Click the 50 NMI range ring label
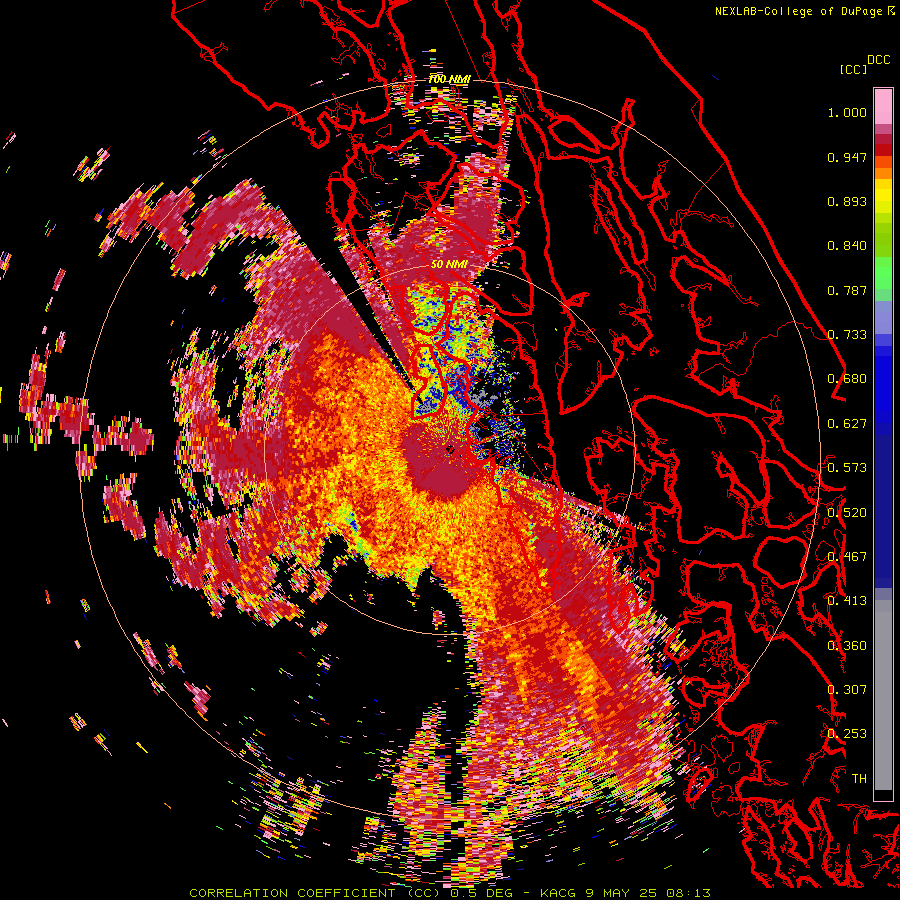The image size is (900, 900). pyautogui.click(x=449, y=264)
